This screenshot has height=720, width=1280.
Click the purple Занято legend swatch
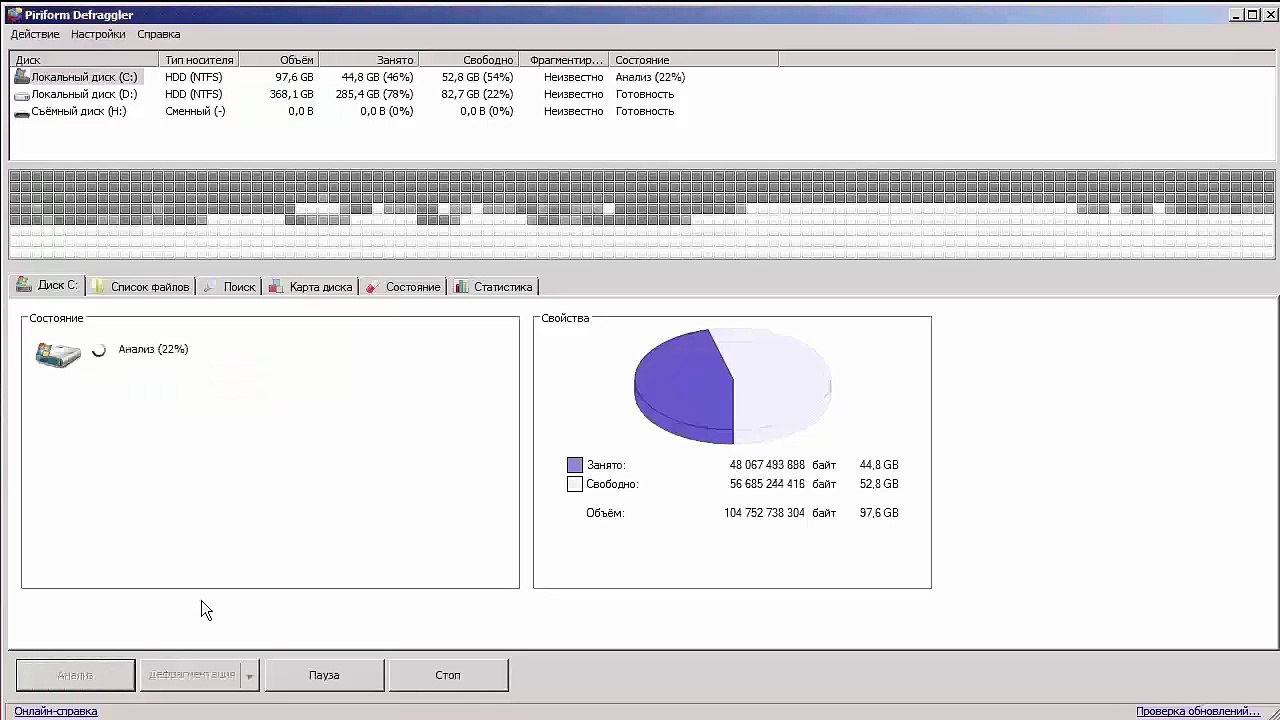point(575,465)
